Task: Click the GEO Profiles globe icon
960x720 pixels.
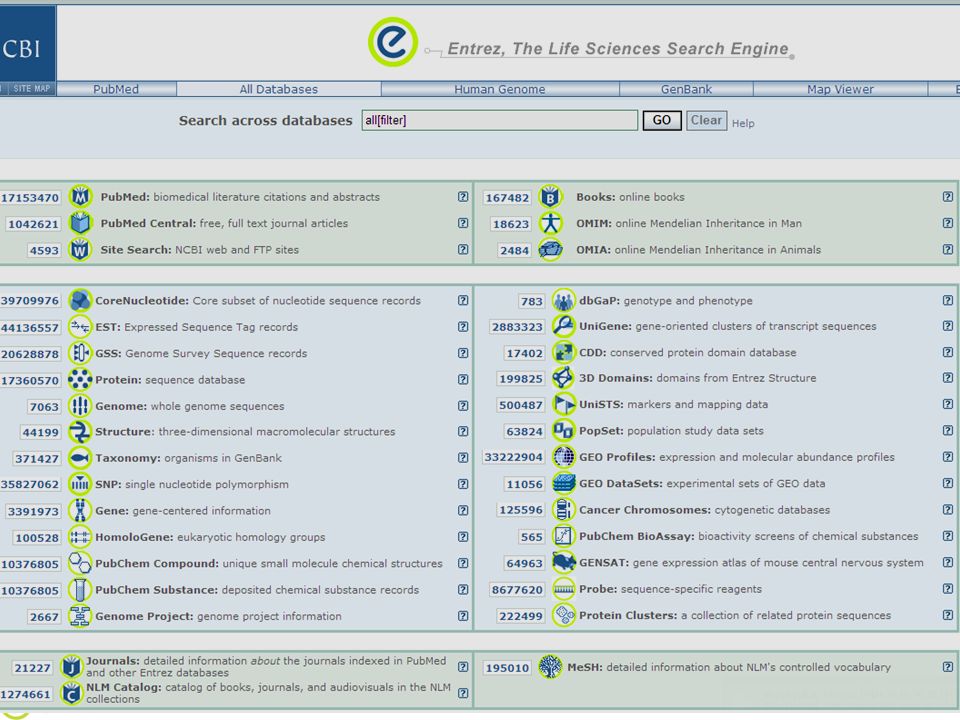Action: pyautogui.click(x=563, y=457)
